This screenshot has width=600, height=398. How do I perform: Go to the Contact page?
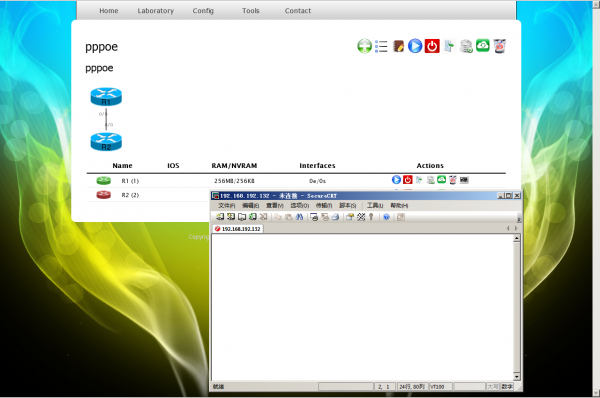point(298,11)
